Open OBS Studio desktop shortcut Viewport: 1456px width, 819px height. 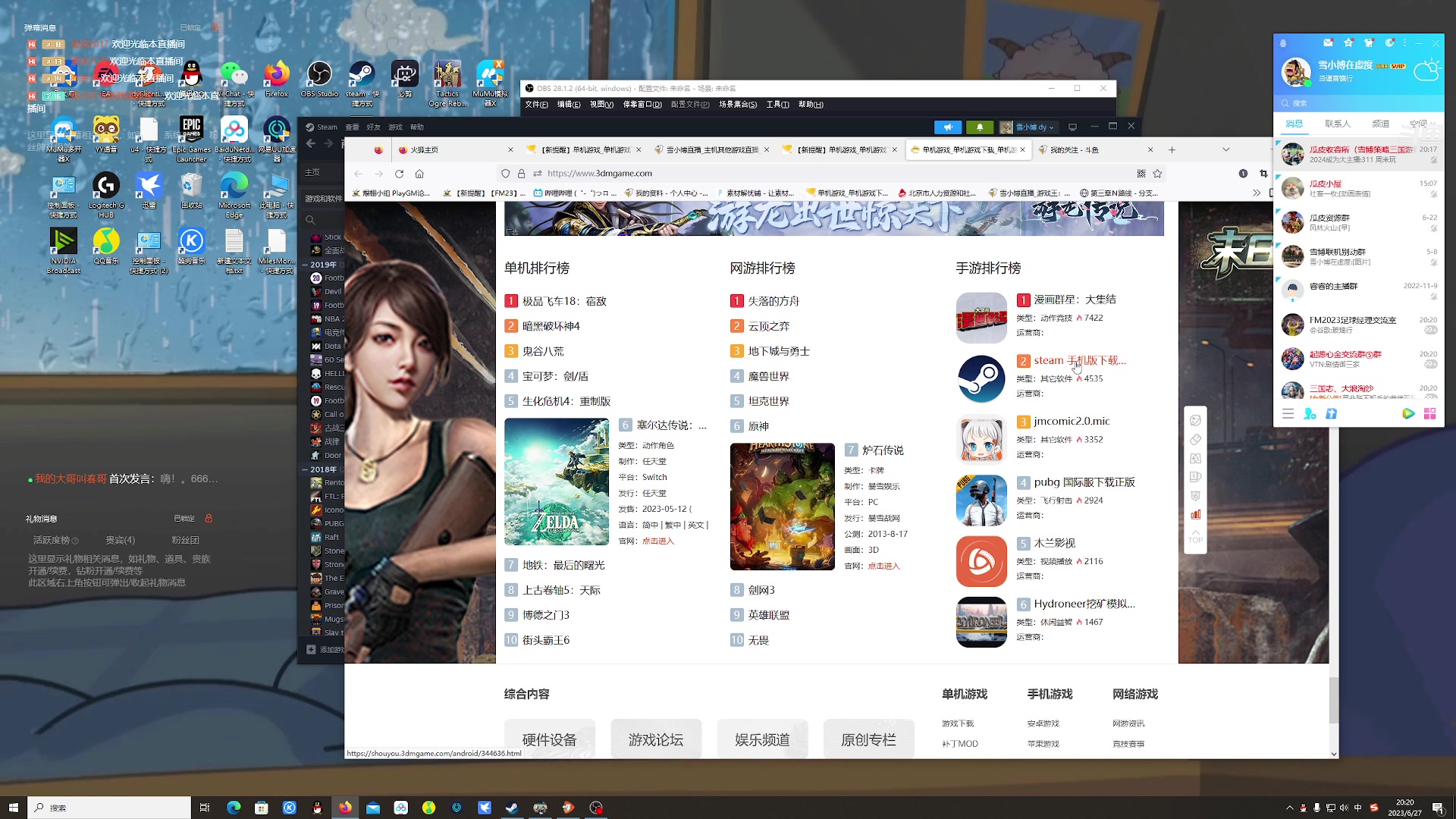click(x=319, y=80)
